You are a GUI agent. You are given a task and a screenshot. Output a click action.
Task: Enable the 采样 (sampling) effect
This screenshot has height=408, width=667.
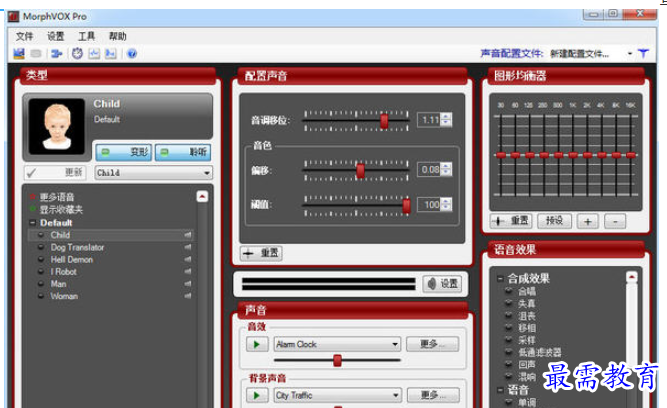pos(508,340)
